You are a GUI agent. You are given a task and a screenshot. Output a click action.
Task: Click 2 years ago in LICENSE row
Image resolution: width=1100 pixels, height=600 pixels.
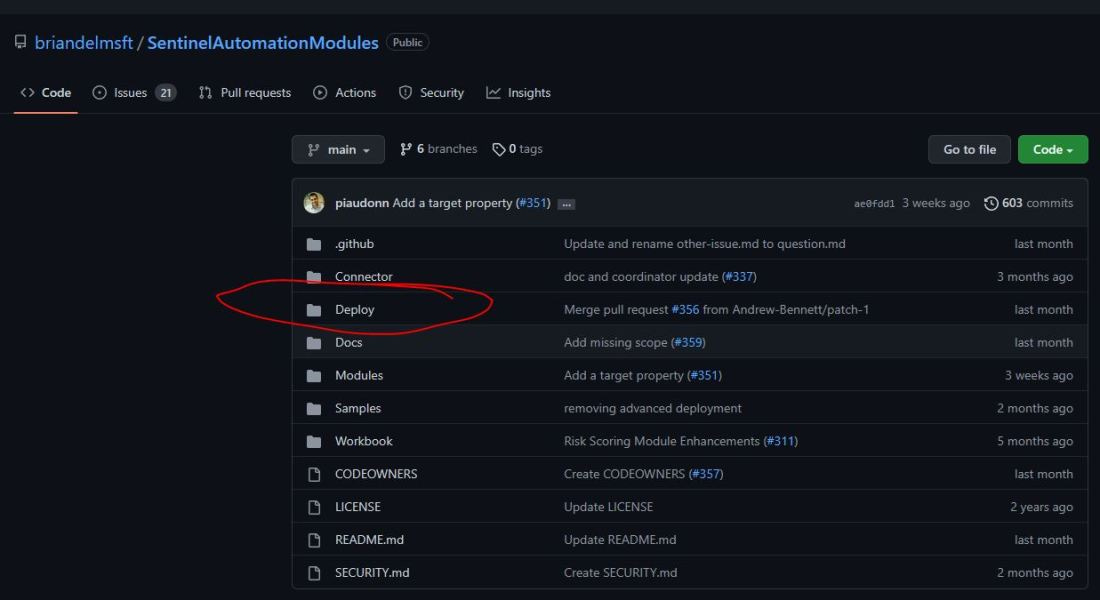pyautogui.click(x=1041, y=507)
